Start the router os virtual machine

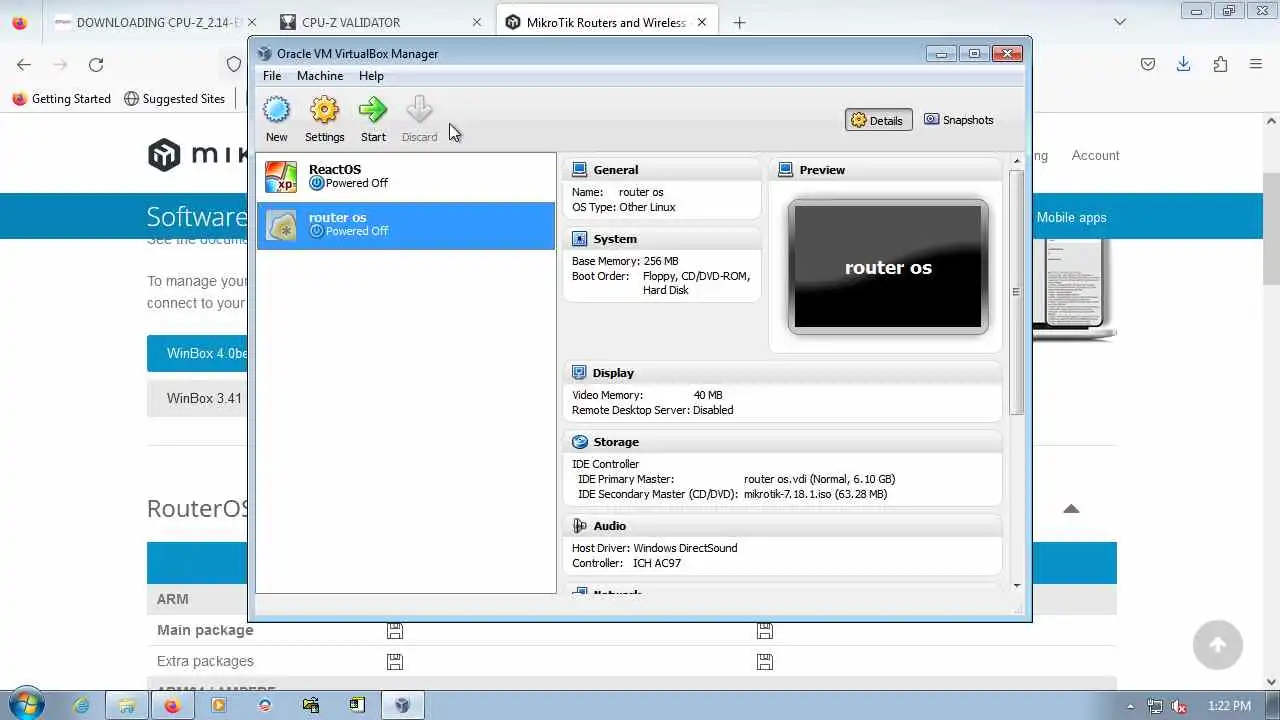[373, 119]
